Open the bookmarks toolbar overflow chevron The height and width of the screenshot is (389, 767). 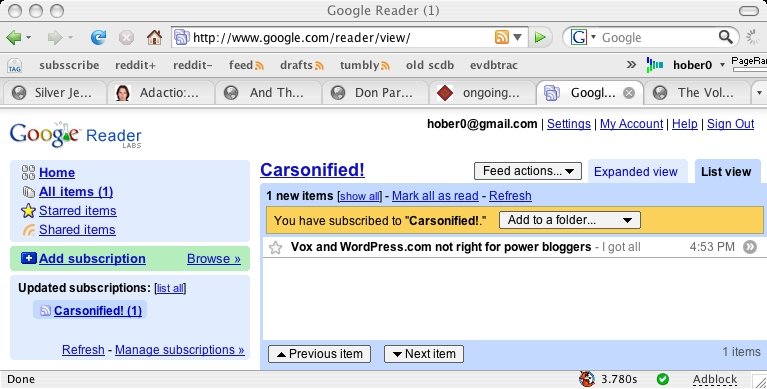(631, 65)
